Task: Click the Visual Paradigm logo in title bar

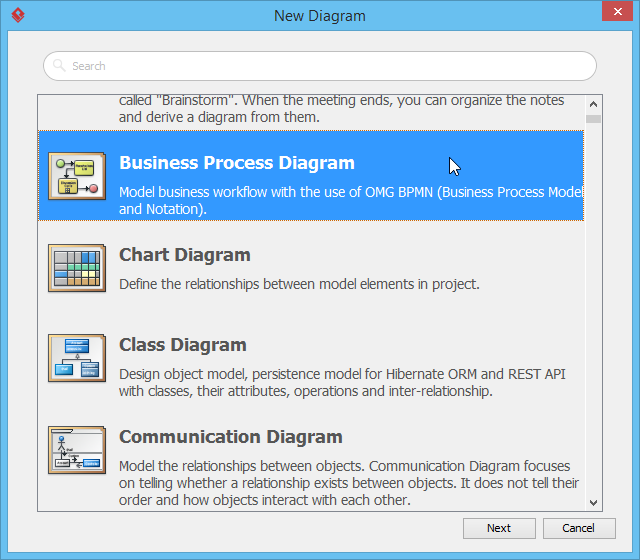Action: coord(18,15)
